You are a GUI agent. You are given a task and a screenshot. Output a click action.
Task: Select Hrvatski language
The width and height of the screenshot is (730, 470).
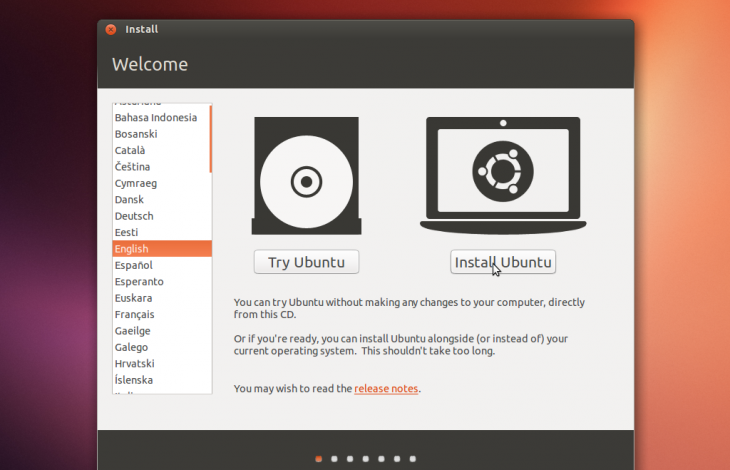tap(161, 363)
